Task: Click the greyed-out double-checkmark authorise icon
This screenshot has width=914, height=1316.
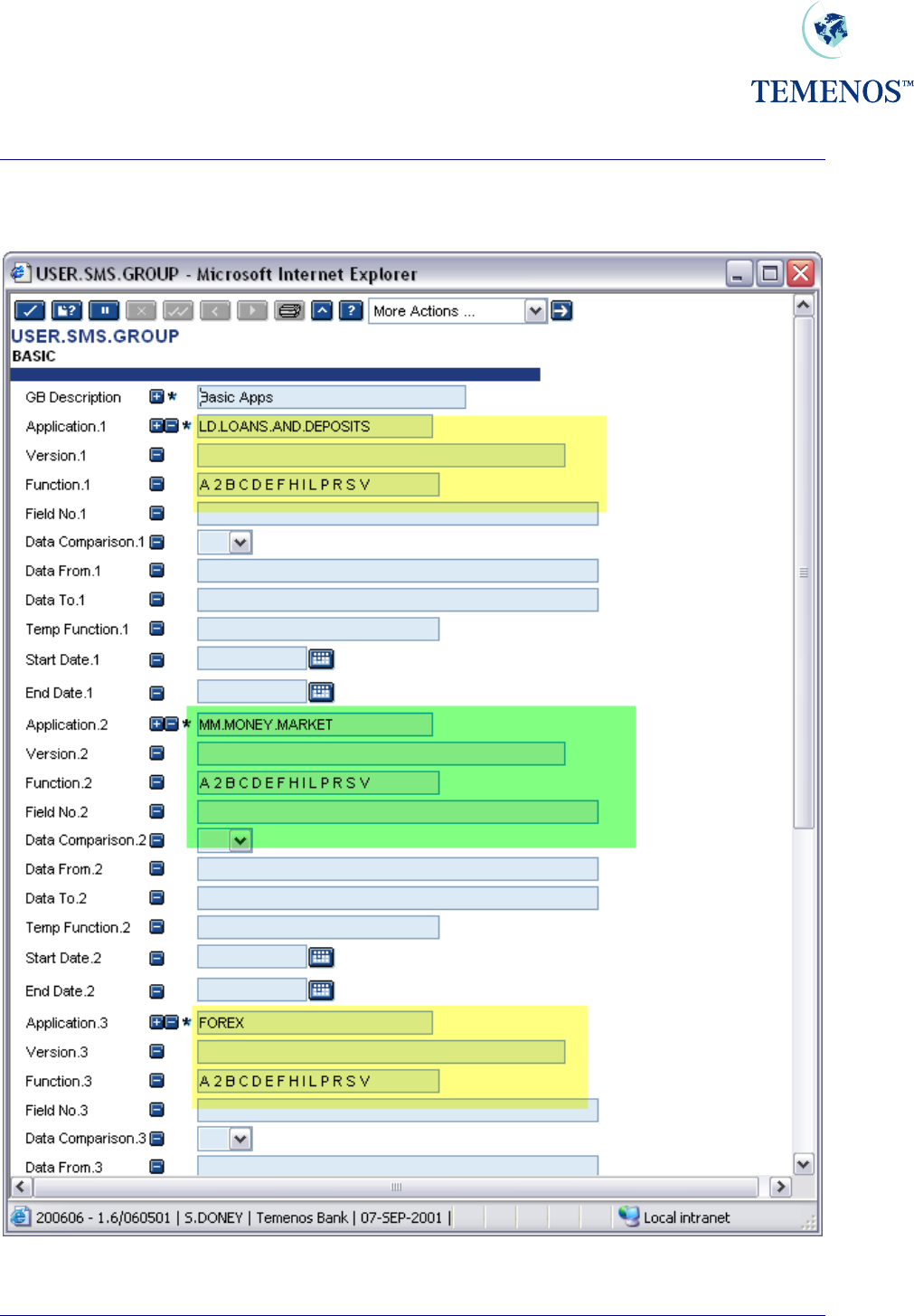Action: pos(178,311)
